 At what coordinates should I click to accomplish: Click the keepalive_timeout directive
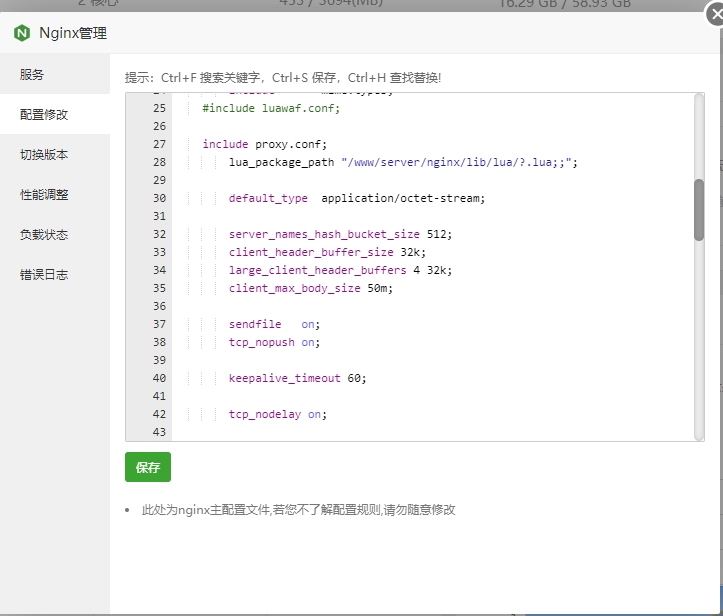pos(284,378)
